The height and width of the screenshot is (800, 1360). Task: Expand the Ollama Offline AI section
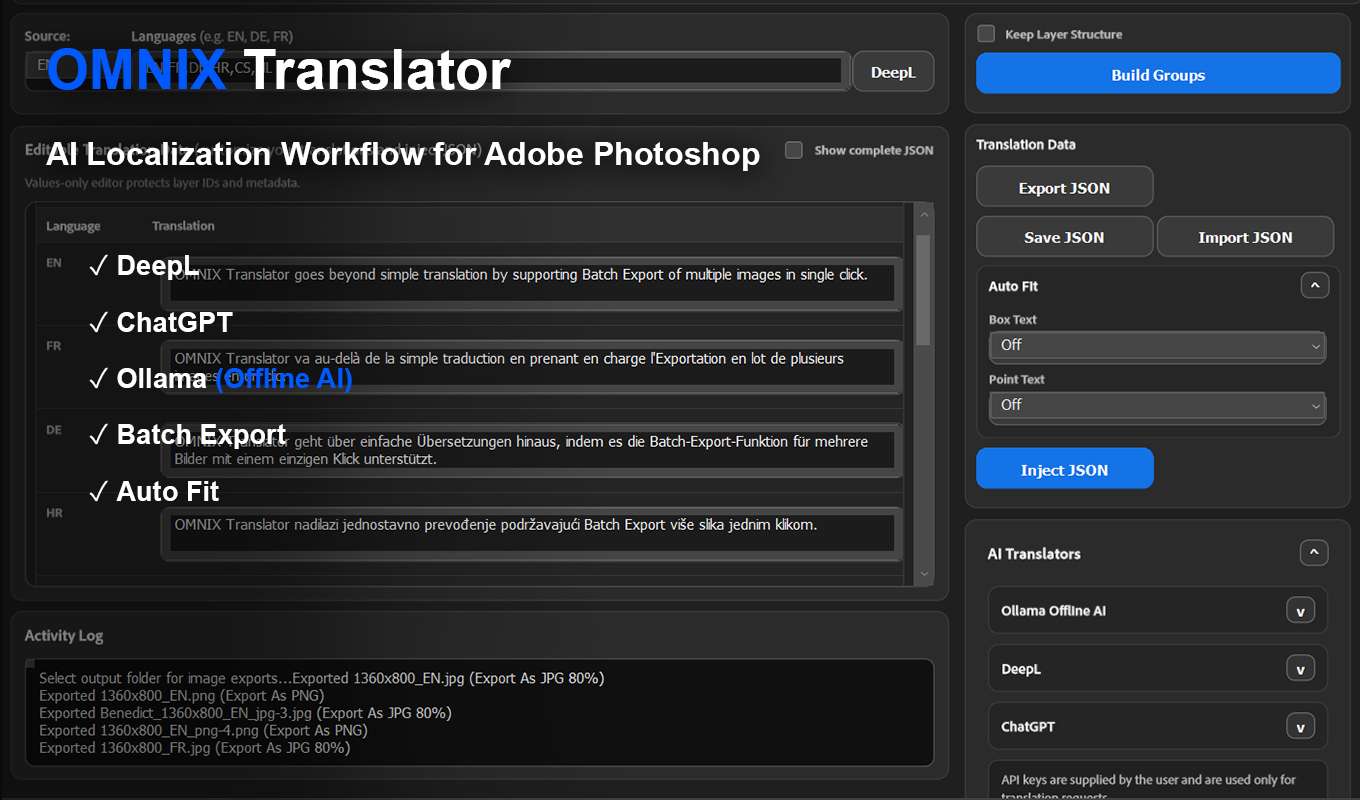click(x=1300, y=611)
